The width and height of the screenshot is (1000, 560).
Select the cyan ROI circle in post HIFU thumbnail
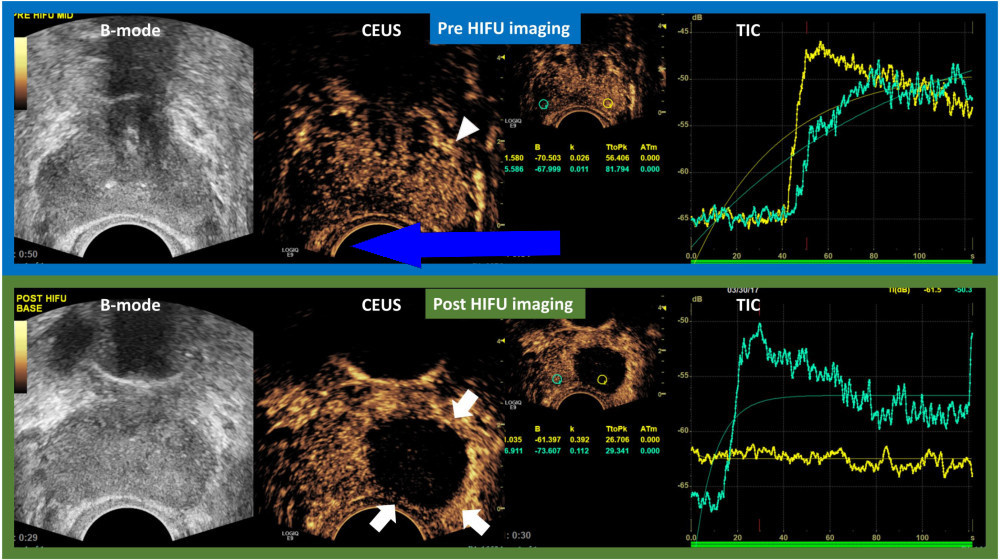557,379
